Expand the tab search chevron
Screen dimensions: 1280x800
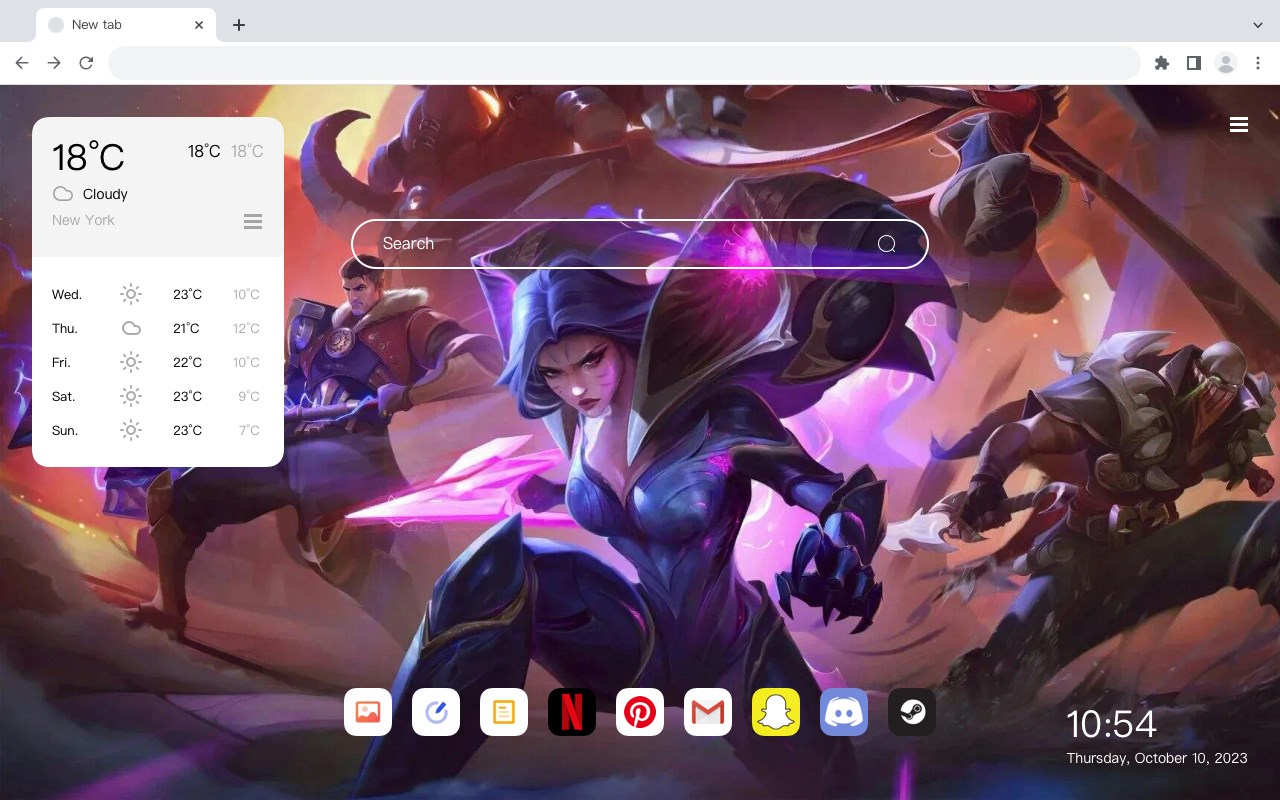point(1258,25)
